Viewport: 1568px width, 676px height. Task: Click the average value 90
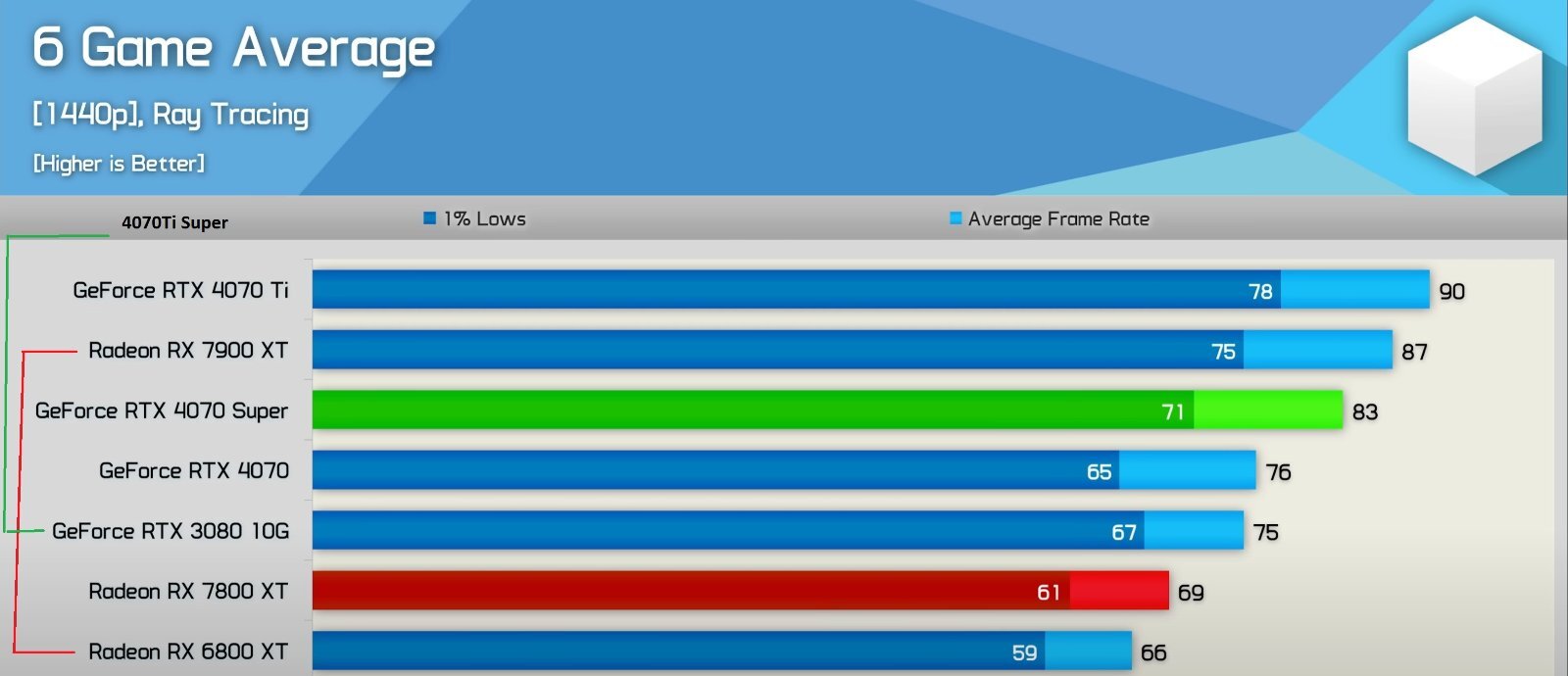(x=1452, y=291)
